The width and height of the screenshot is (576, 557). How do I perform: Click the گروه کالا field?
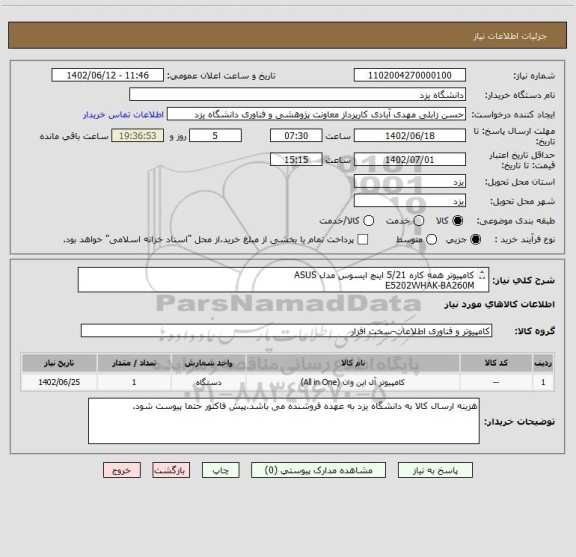click(x=287, y=331)
